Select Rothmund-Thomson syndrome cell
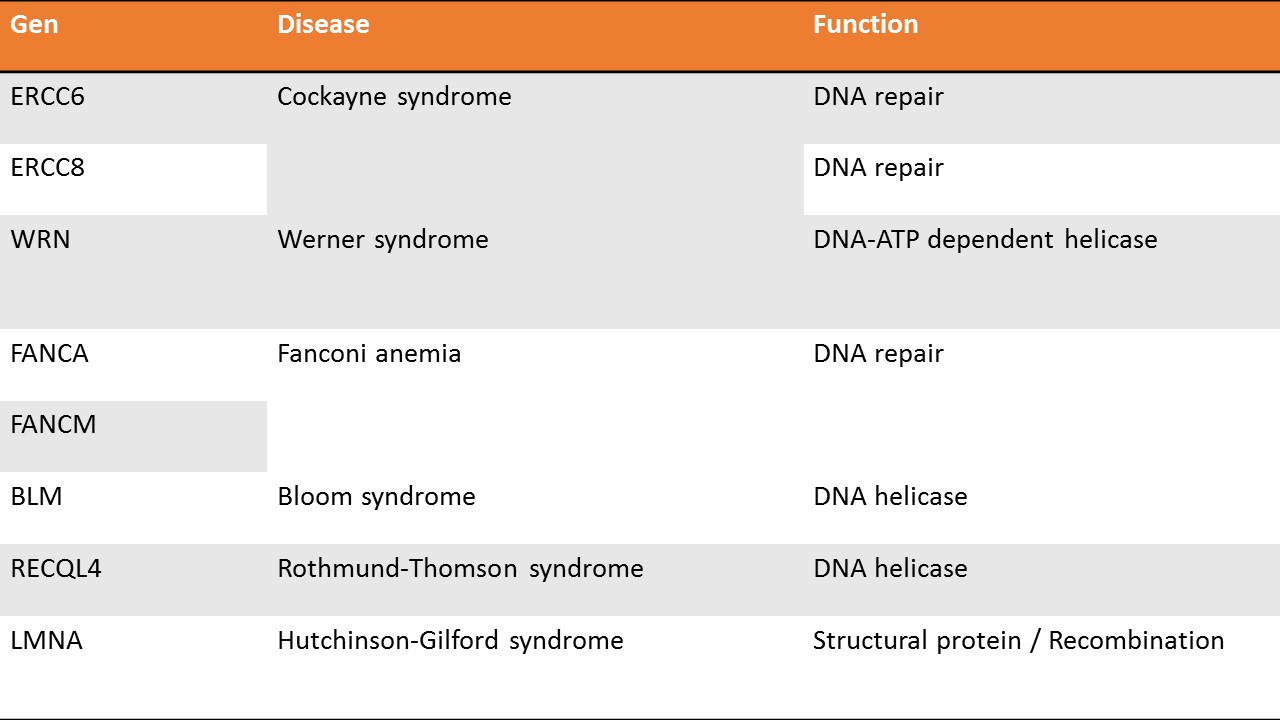 (x=535, y=580)
